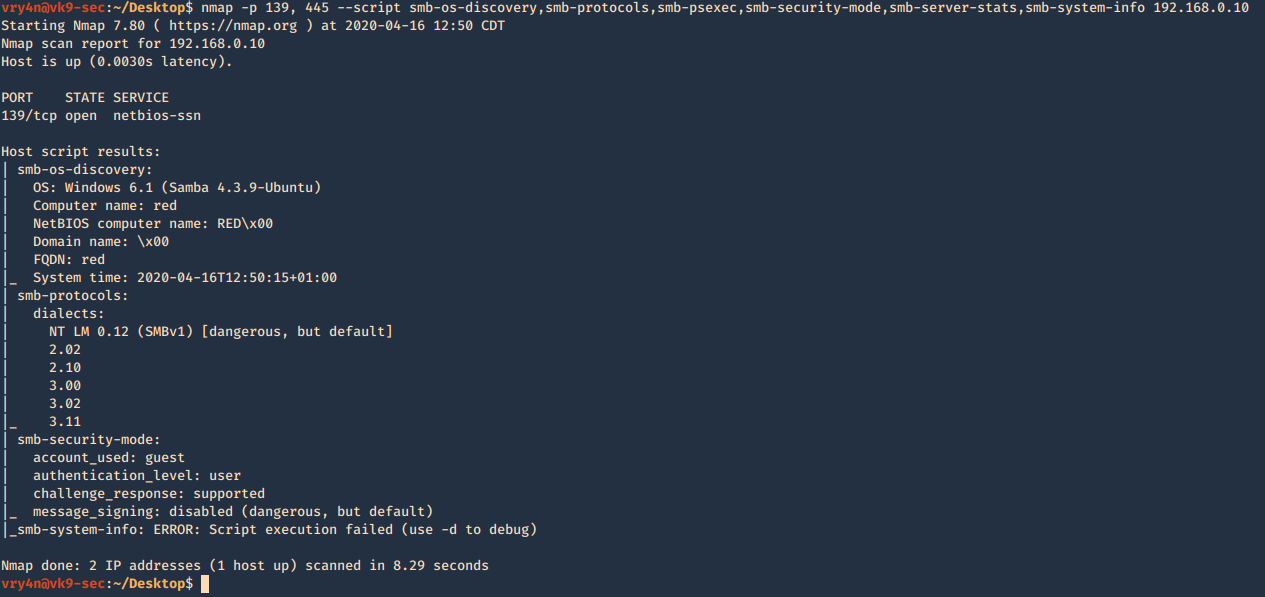The width and height of the screenshot is (1265, 597).
Task: Place cursor at the bottom shell prompt
Action: click(205, 583)
